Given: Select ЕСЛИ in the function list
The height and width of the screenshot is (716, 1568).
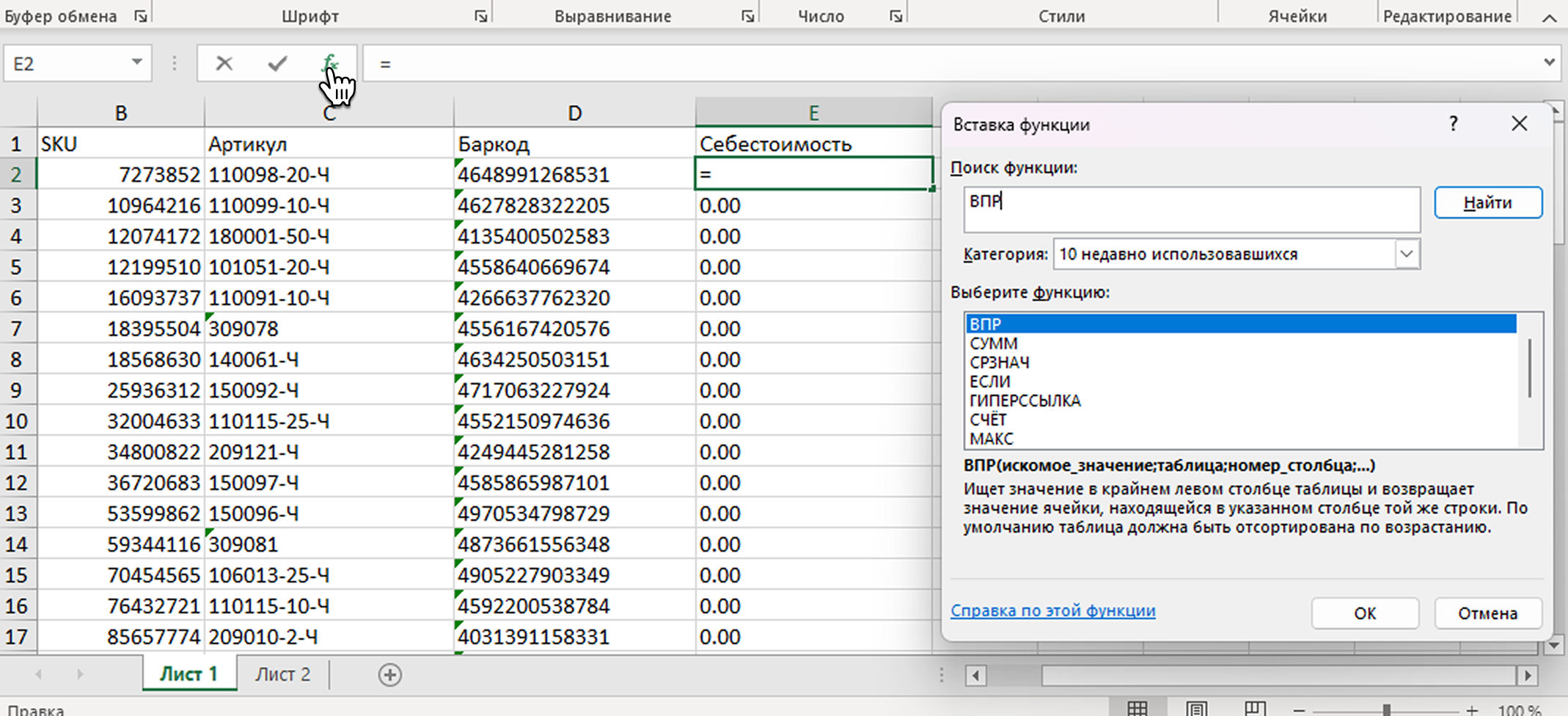Looking at the screenshot, I should pos(989,381).
